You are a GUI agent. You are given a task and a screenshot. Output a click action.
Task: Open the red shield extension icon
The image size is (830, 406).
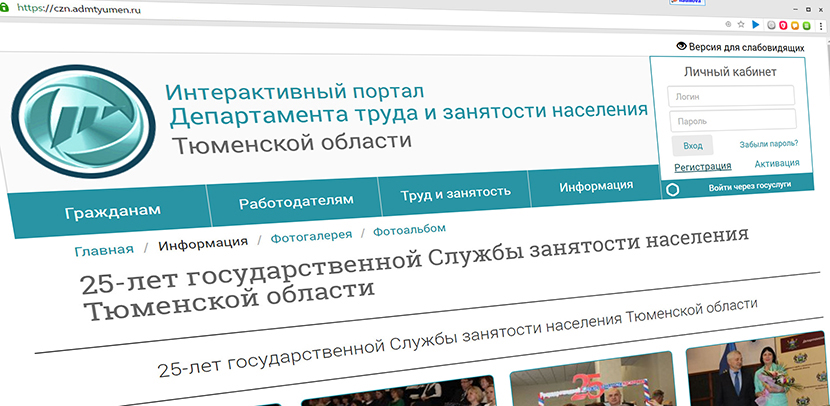click(x=783, y=25)
